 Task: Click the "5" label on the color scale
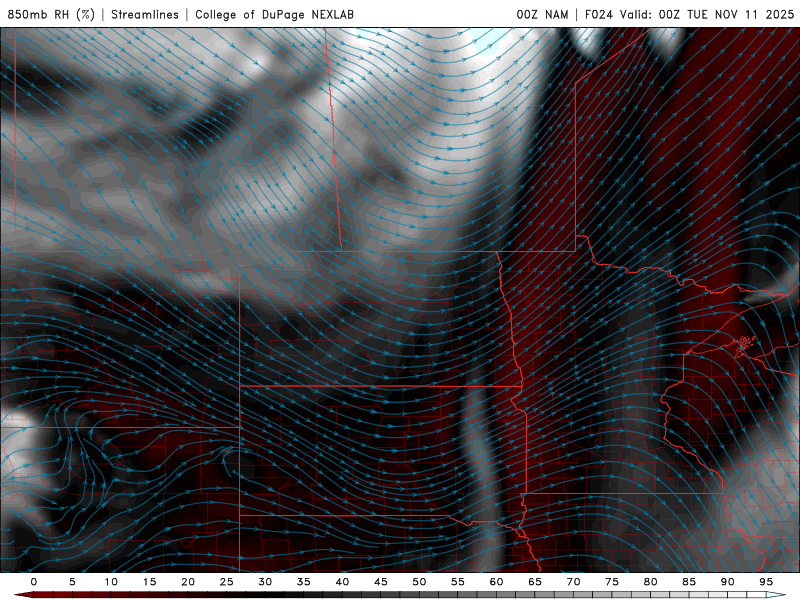[72, 582]
